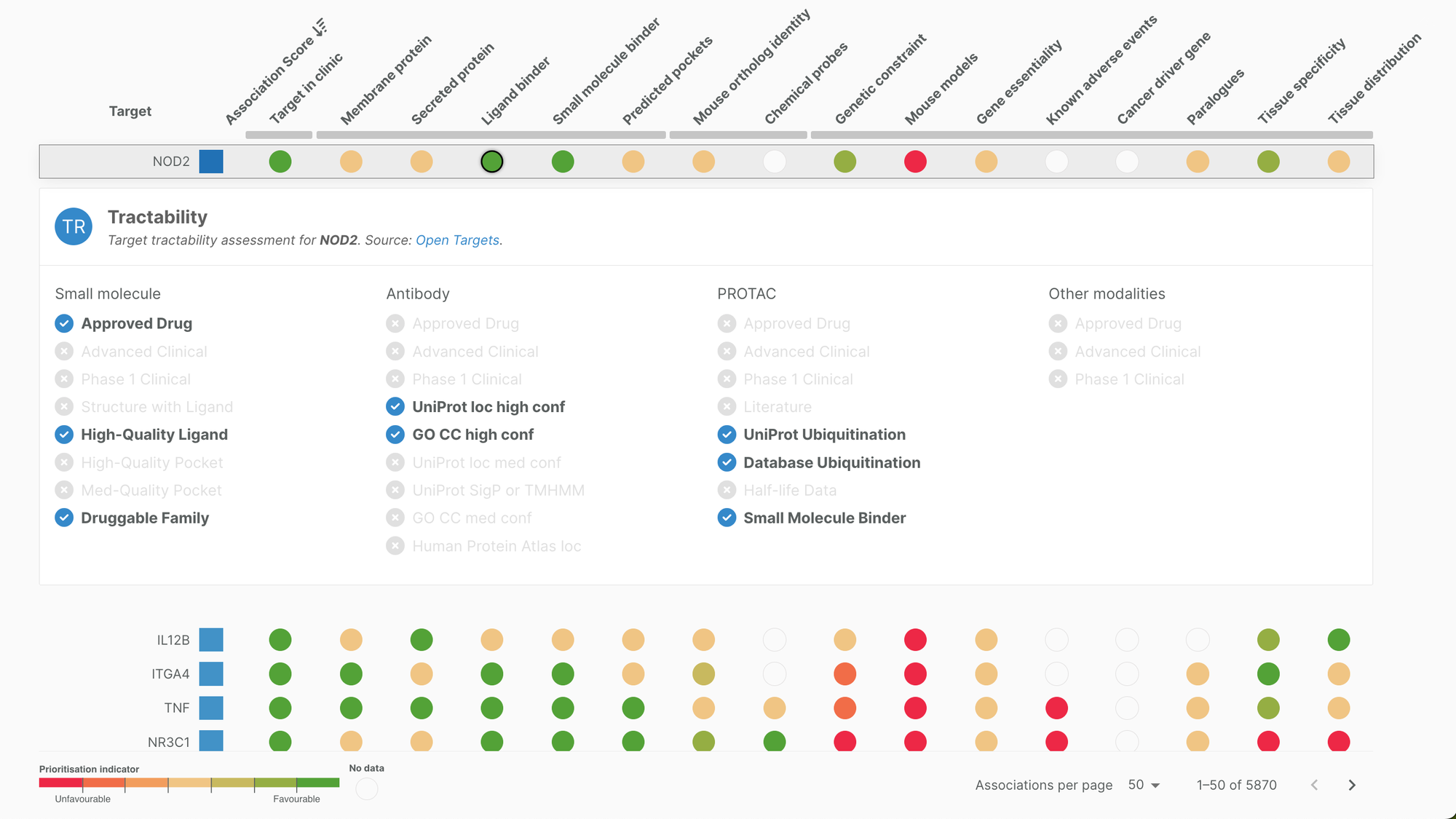
Task: Click Approved Drug checkmark under Small molecule
Action: tap(64, 323)
